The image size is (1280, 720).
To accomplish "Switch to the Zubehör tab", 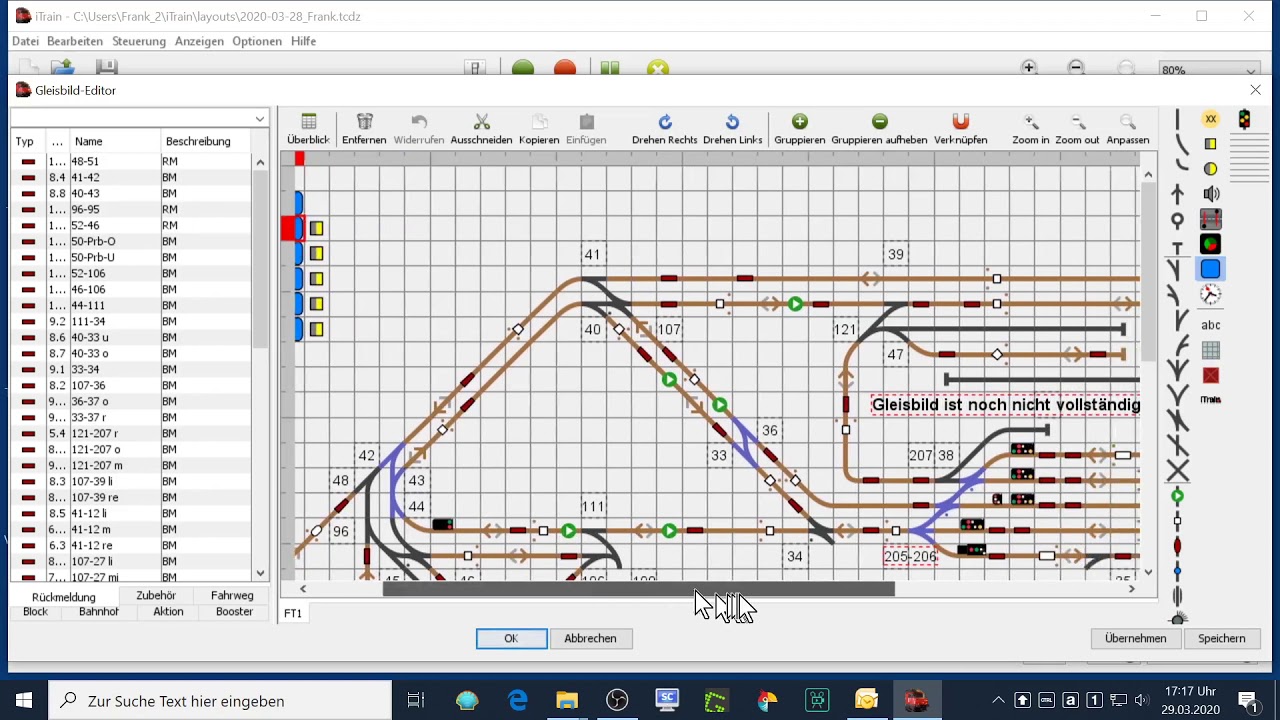I will [x=156, y=595].
